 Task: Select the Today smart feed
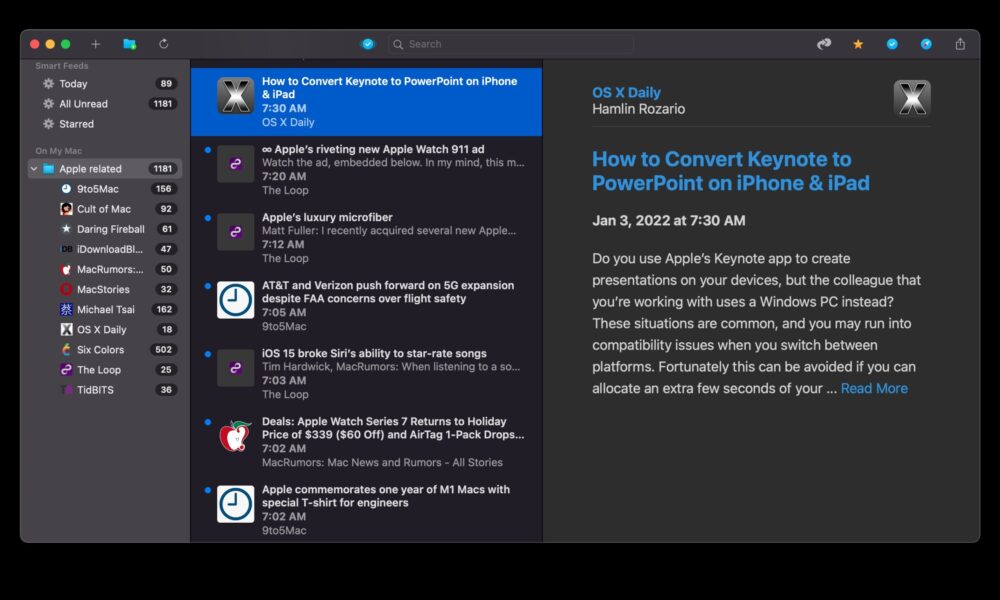coord(105,84)
